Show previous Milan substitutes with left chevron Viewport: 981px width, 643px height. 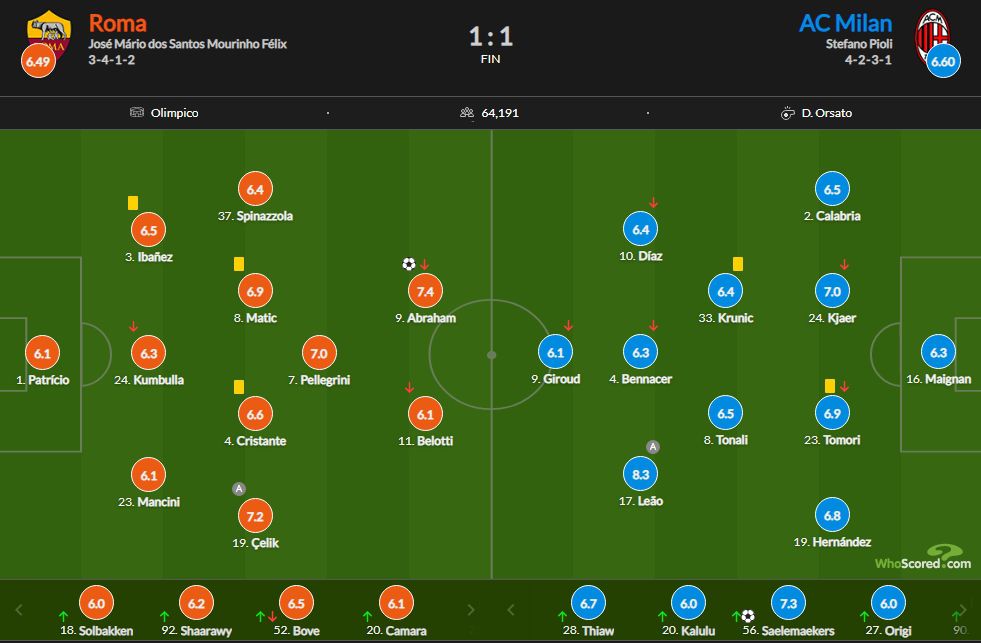(511, 610)
